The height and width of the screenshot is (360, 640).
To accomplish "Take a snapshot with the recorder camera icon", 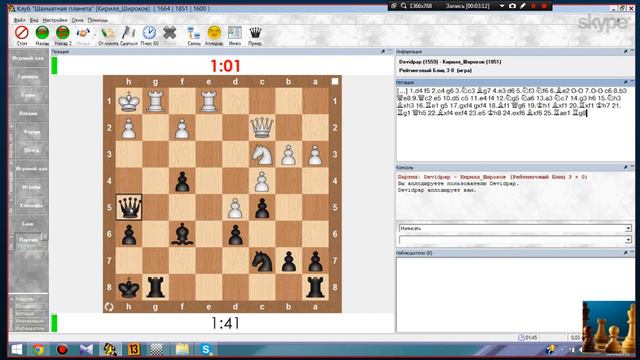I will pyautogui.click(x=513, y=6).
